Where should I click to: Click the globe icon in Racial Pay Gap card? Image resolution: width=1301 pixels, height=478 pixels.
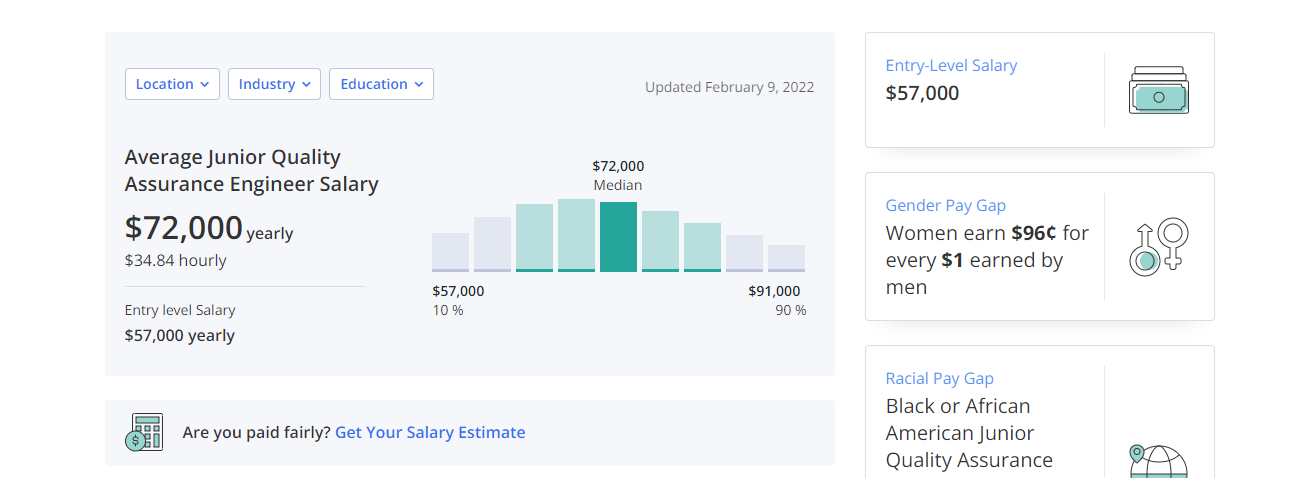coord(1158,461)
